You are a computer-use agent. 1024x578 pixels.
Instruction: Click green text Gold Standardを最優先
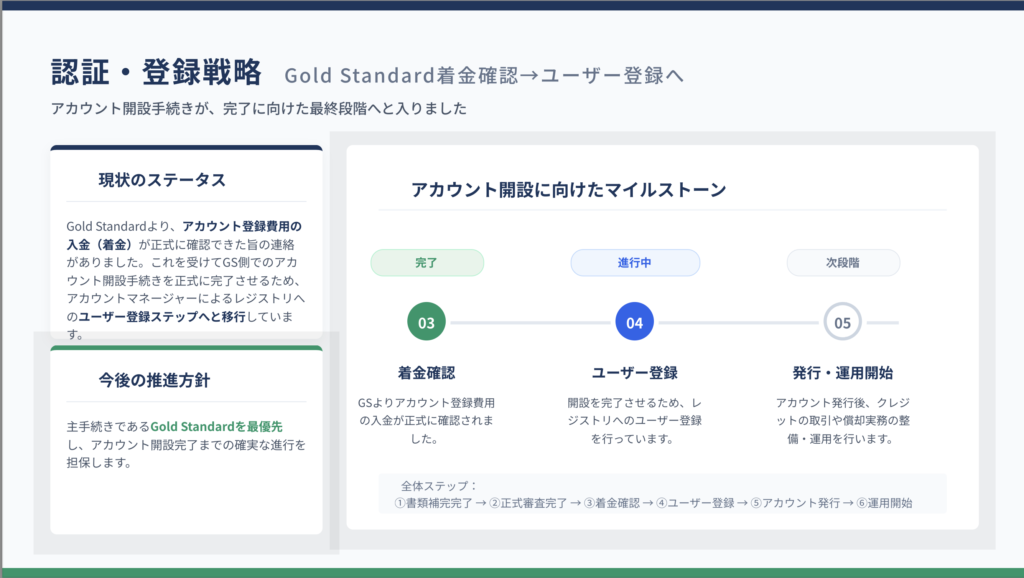(216, 426)
